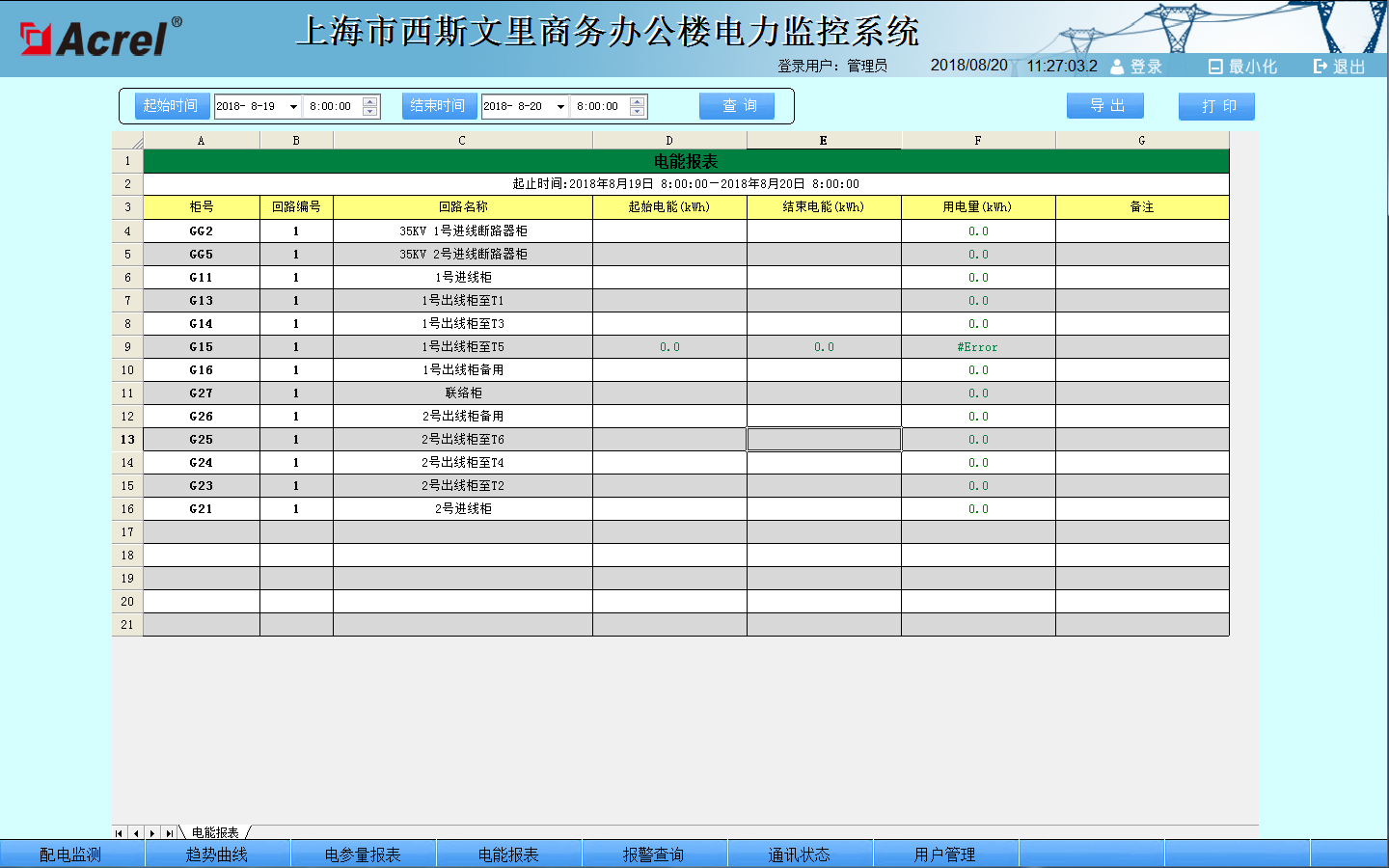Decrease end time with the down spinner
The height and width of the screenshot is (868, 1389).
click(637, 112)
